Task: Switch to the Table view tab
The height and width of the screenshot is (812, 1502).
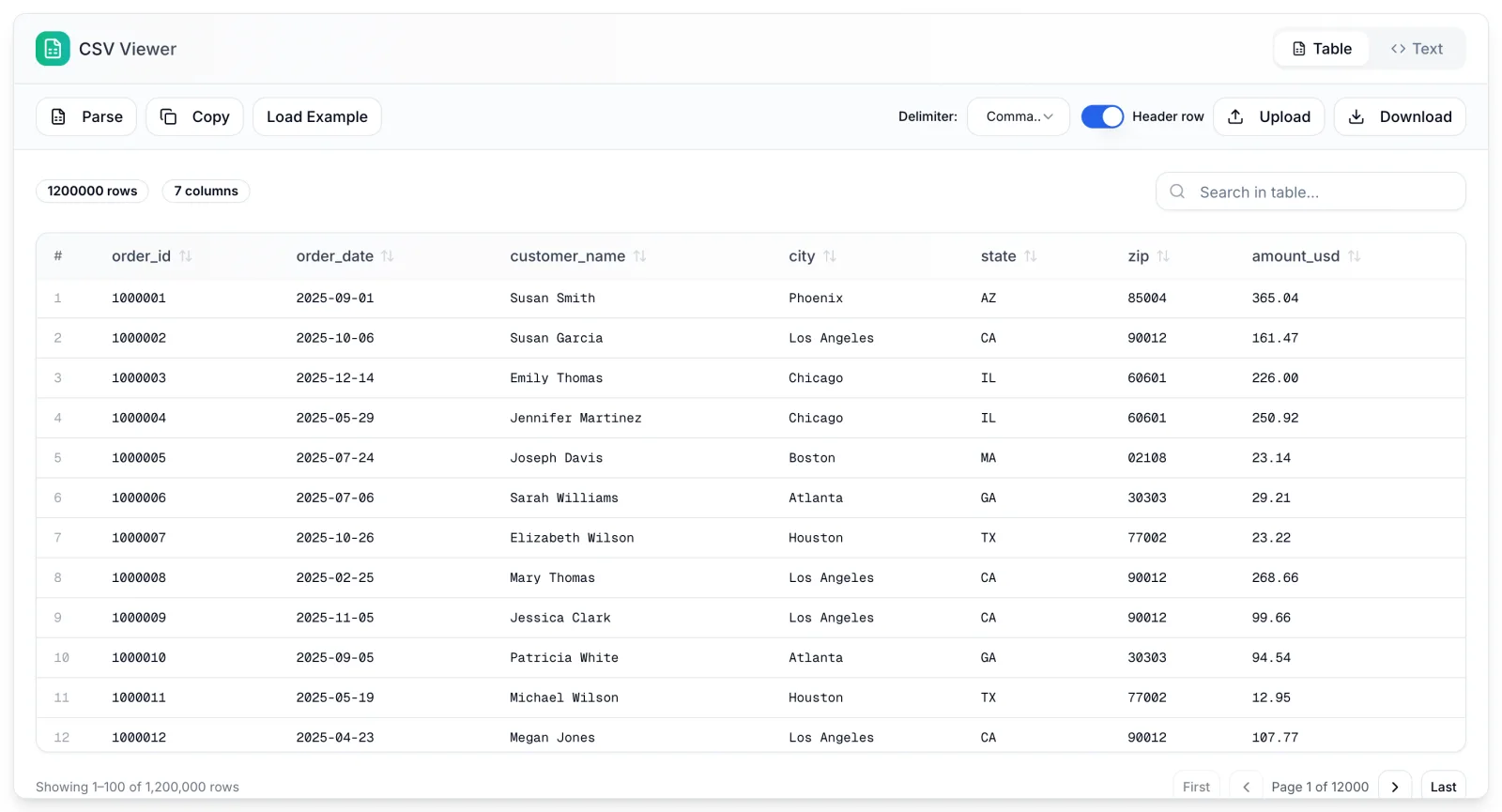Action: (x=1322, y=49)
